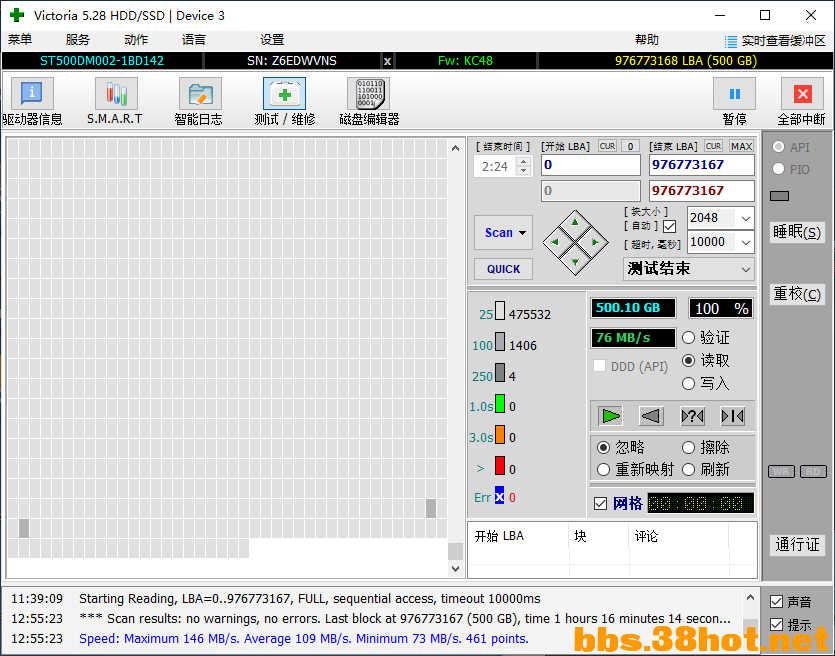
Task: Open the Menu (菜单) menu
Action: tap(20, 40)
